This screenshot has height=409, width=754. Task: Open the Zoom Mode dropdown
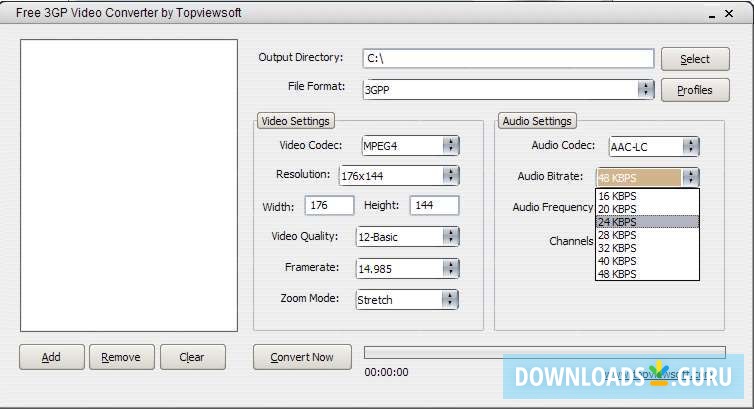tap(407, 299)
